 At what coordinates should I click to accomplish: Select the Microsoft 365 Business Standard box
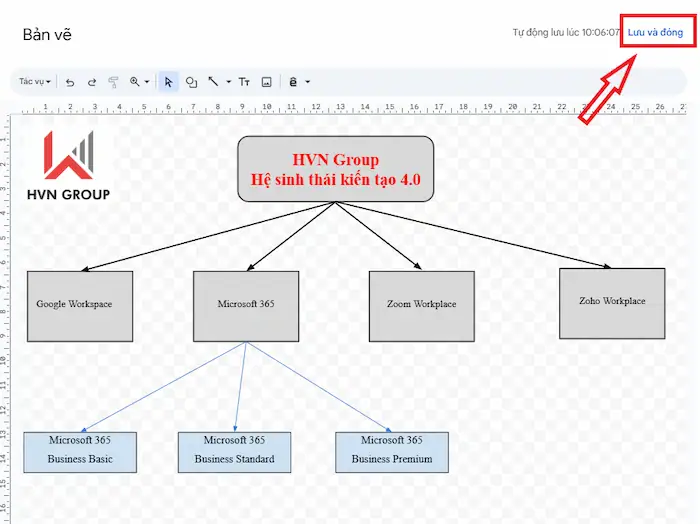[x=234, y=452]
